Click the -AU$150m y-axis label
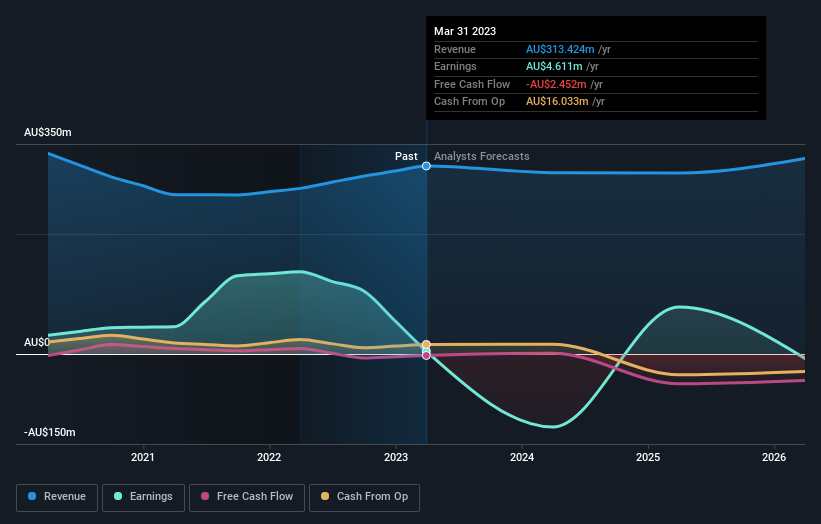Viewport: 821px width, 524px height. pos(50,432)
